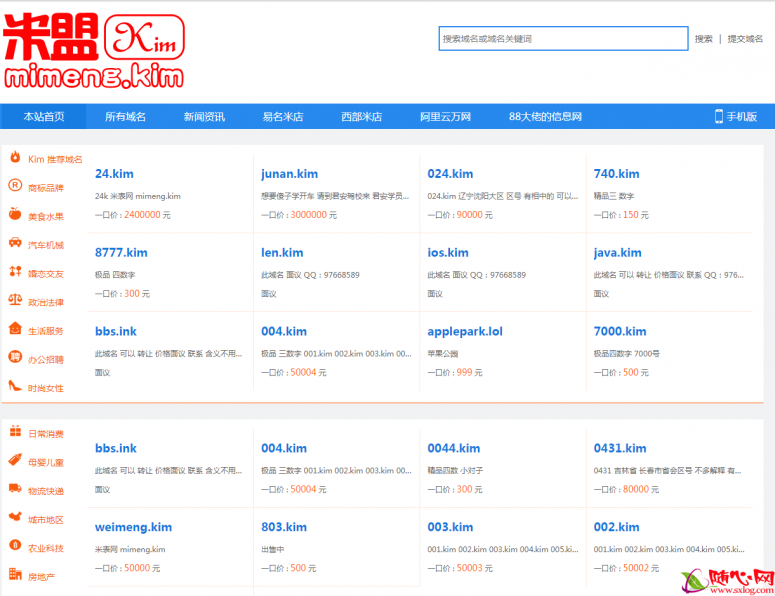
Task: Click the 90000 price under 024.kim
Action: coord(470,214)
